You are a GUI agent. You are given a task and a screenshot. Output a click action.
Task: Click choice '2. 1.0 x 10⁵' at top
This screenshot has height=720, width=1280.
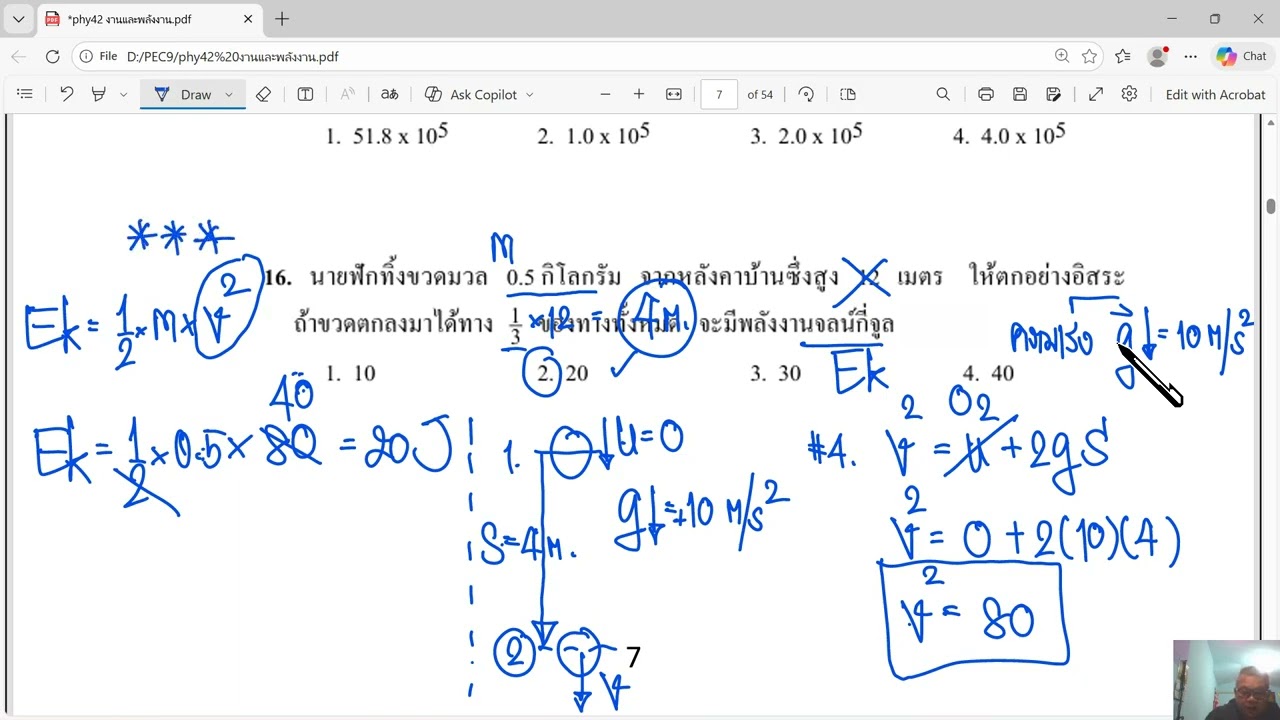593,136
